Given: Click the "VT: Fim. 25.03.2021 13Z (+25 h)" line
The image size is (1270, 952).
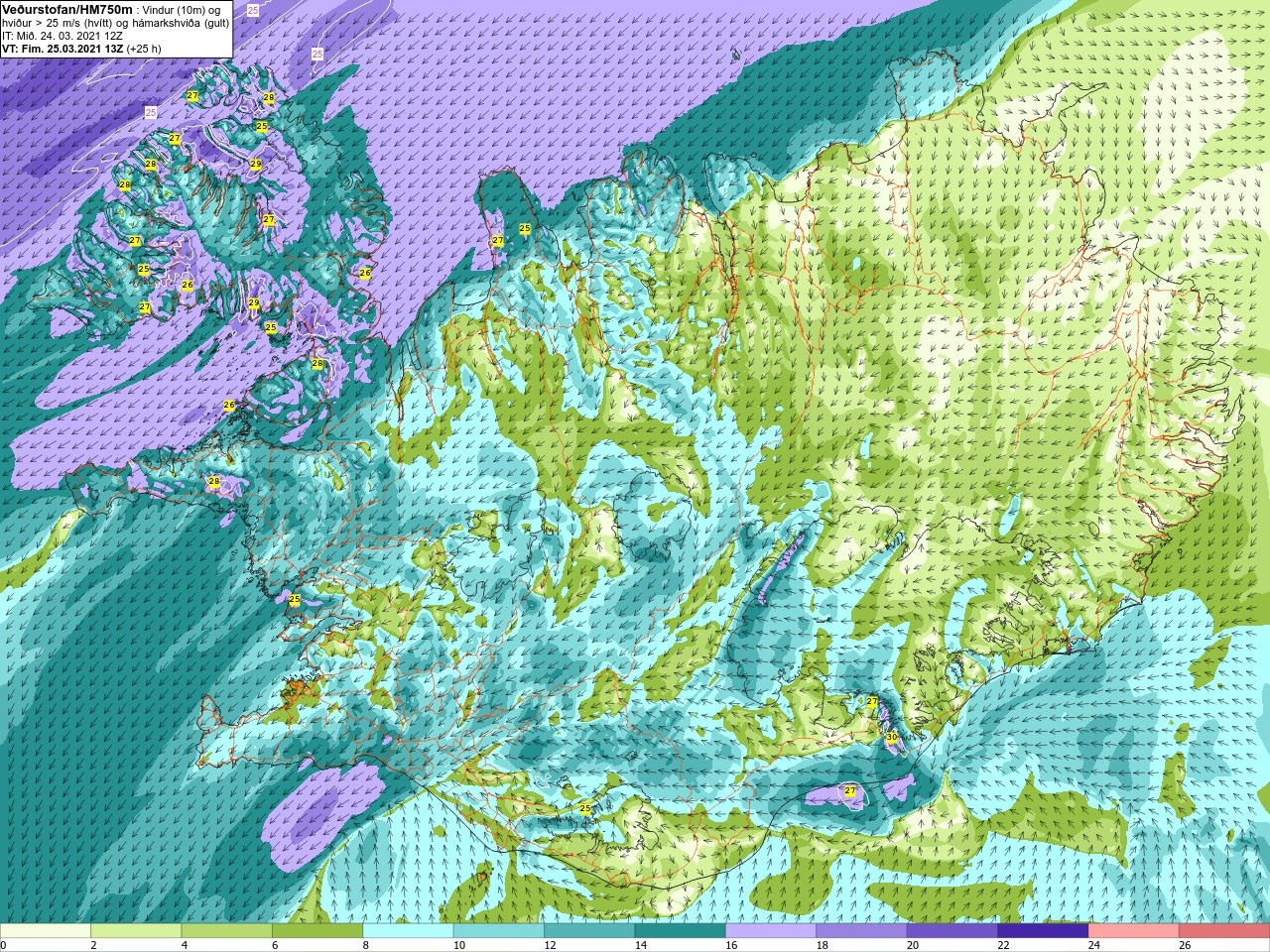Looking at the screenshot, I should click(x=81, y=49).
